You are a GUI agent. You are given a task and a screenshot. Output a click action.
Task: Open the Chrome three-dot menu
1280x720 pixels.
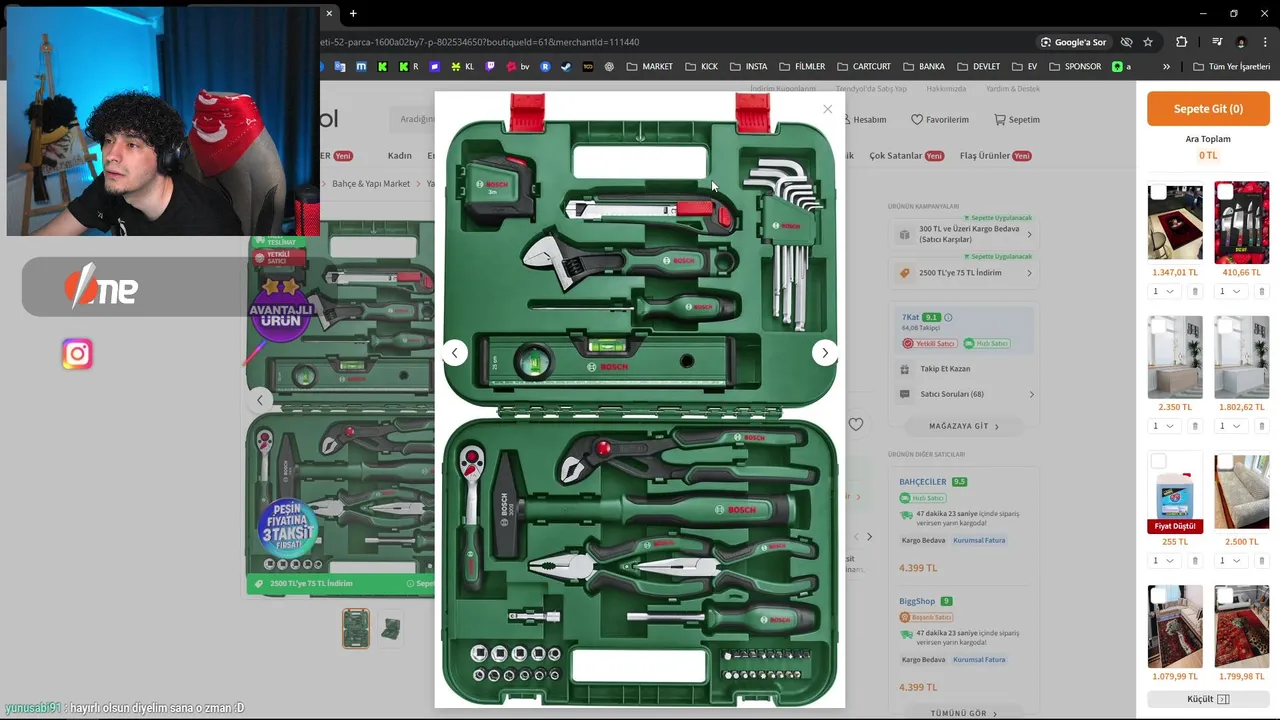[x=1265, y=42]
